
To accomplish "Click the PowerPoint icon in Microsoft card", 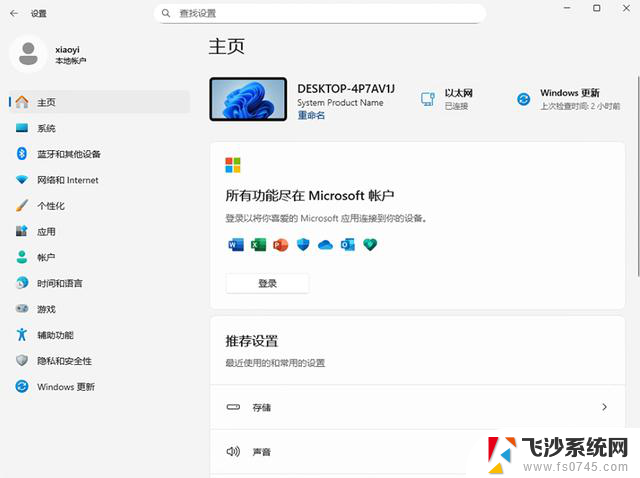I will point(281,245).
